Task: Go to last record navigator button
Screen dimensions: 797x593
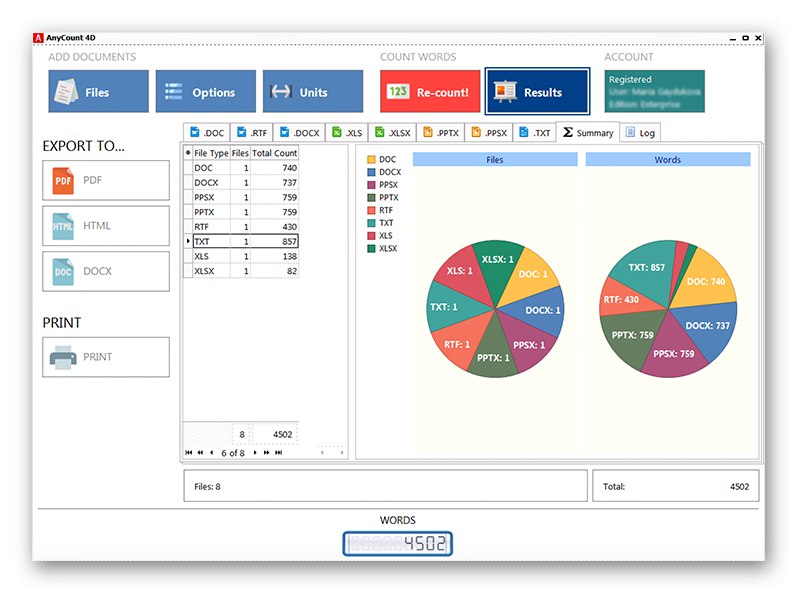Action: [279, 452]
